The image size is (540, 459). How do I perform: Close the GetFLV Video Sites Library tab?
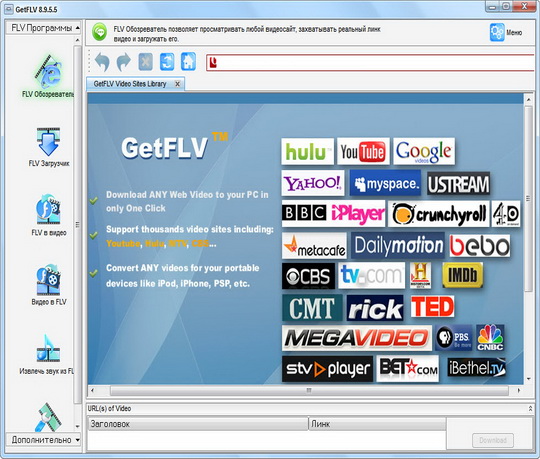click(x=177, y=84)
